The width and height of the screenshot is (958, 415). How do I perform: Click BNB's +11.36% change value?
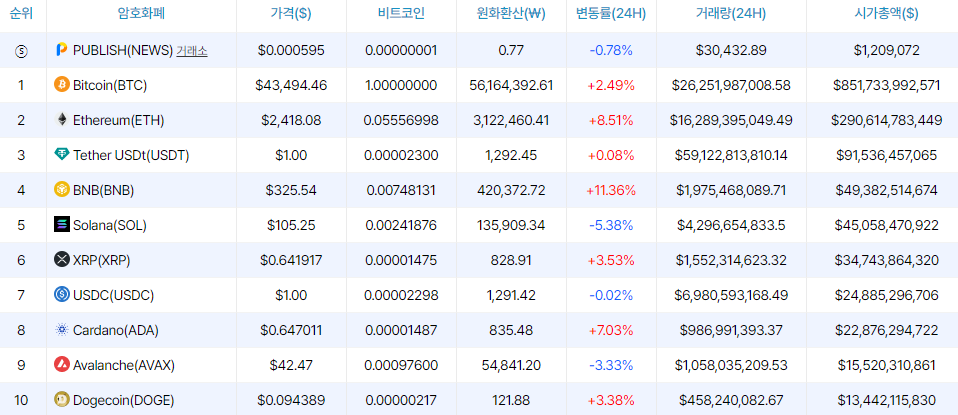tap(611, 191)
